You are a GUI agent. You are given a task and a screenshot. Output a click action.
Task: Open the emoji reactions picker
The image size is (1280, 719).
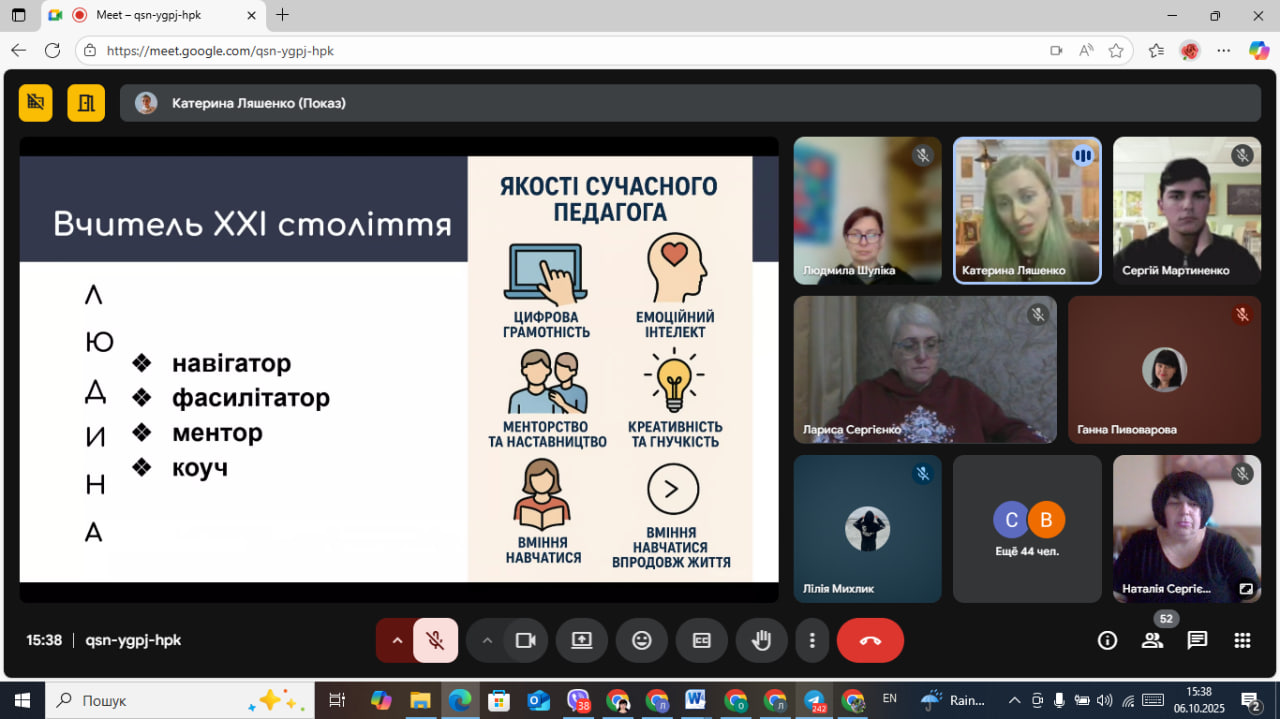pyautogui.click(x=642, y=641)
